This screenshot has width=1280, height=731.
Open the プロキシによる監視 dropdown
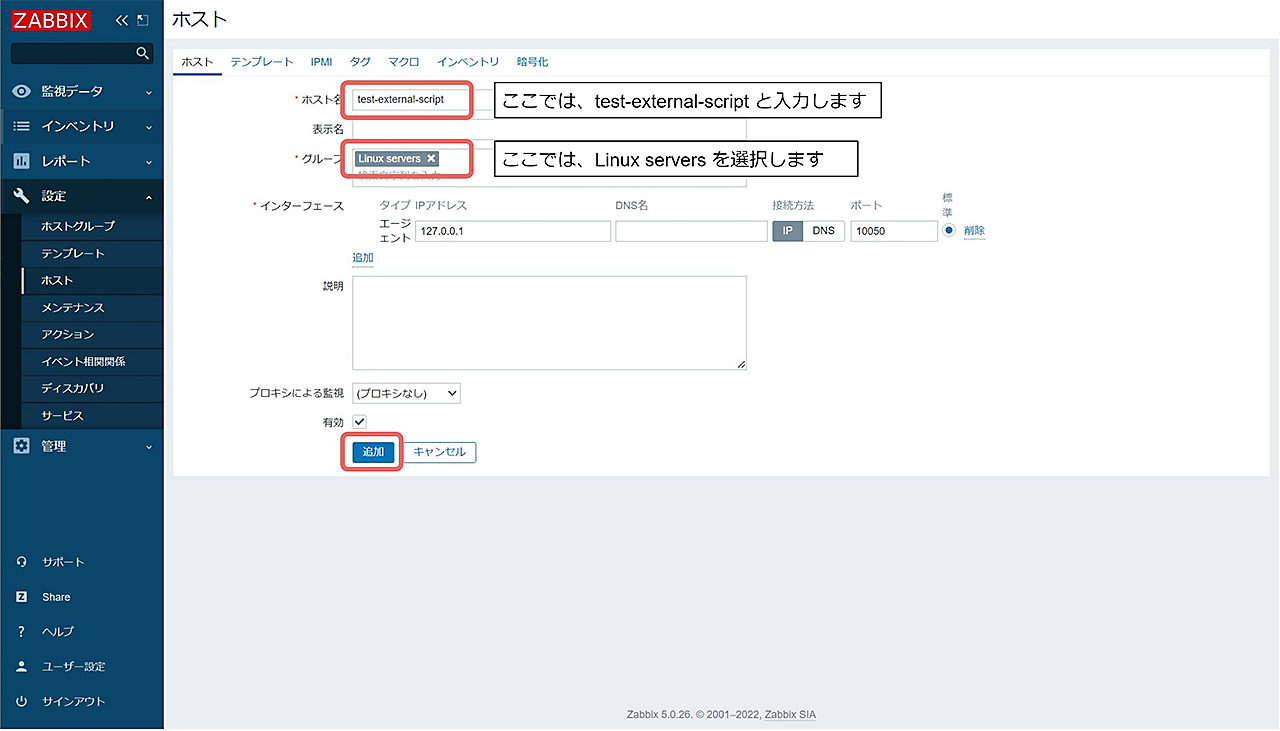pyautogui.click(x=405, y=392)
